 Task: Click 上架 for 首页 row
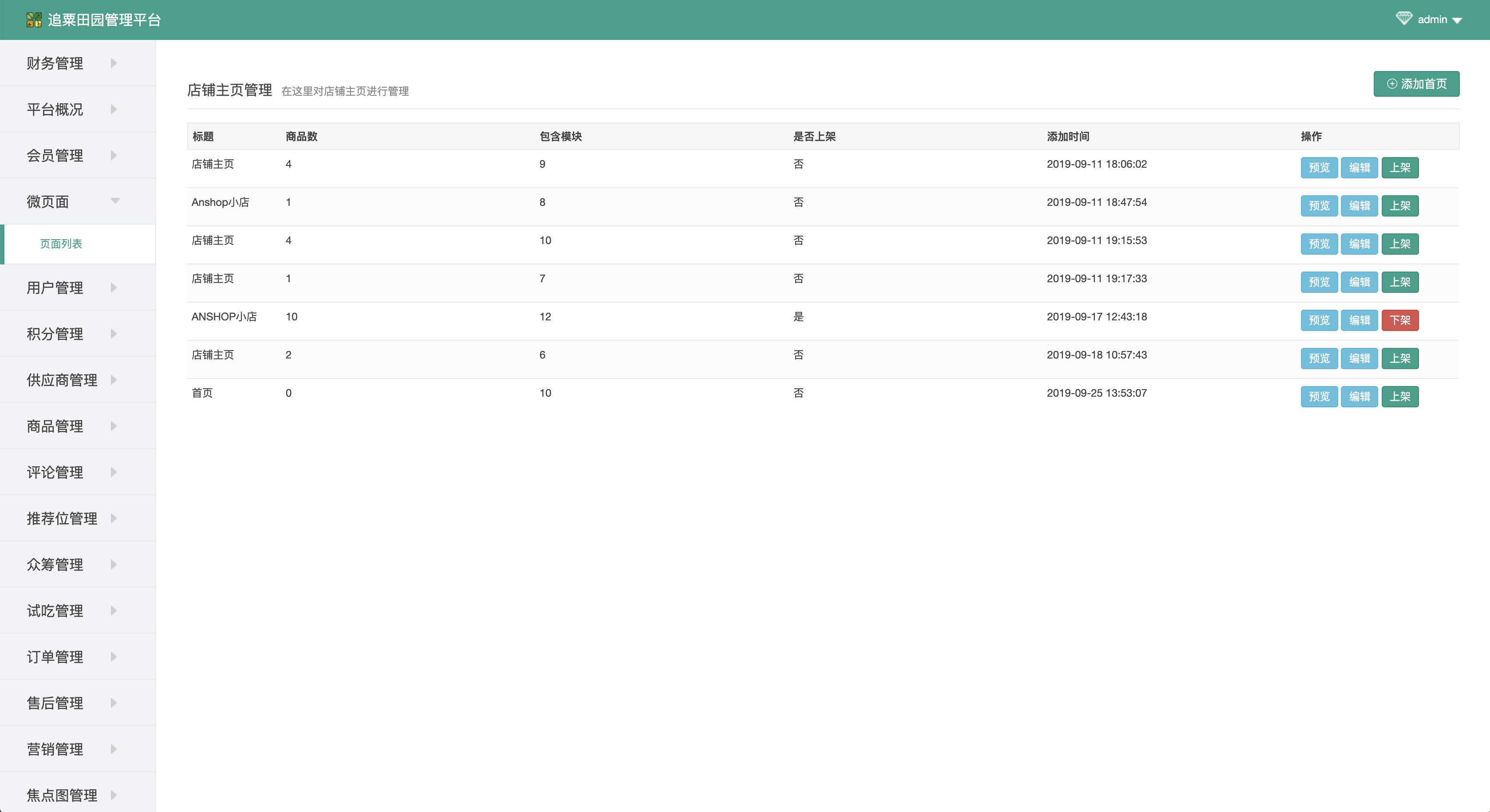pyautogui.click(x=1400, y=397)
